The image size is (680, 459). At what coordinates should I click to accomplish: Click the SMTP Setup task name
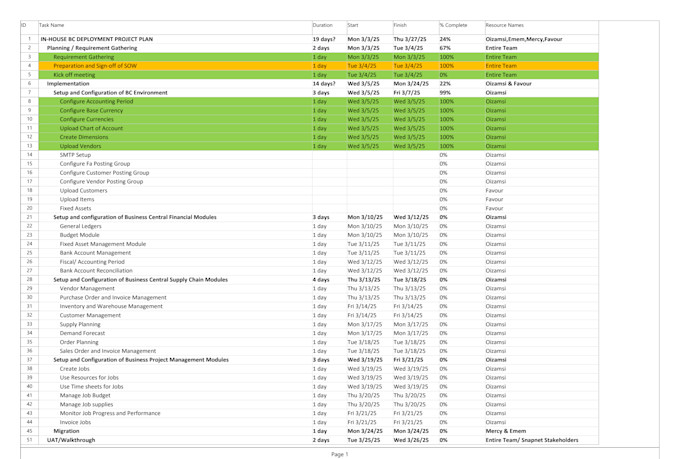tap(75, 155)
